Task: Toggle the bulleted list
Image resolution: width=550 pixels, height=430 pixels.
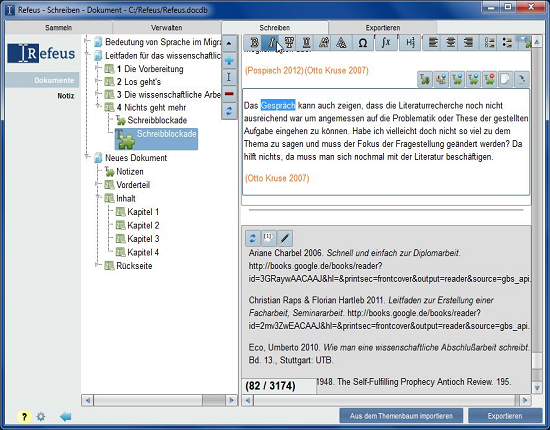Action: pos(507,43)
